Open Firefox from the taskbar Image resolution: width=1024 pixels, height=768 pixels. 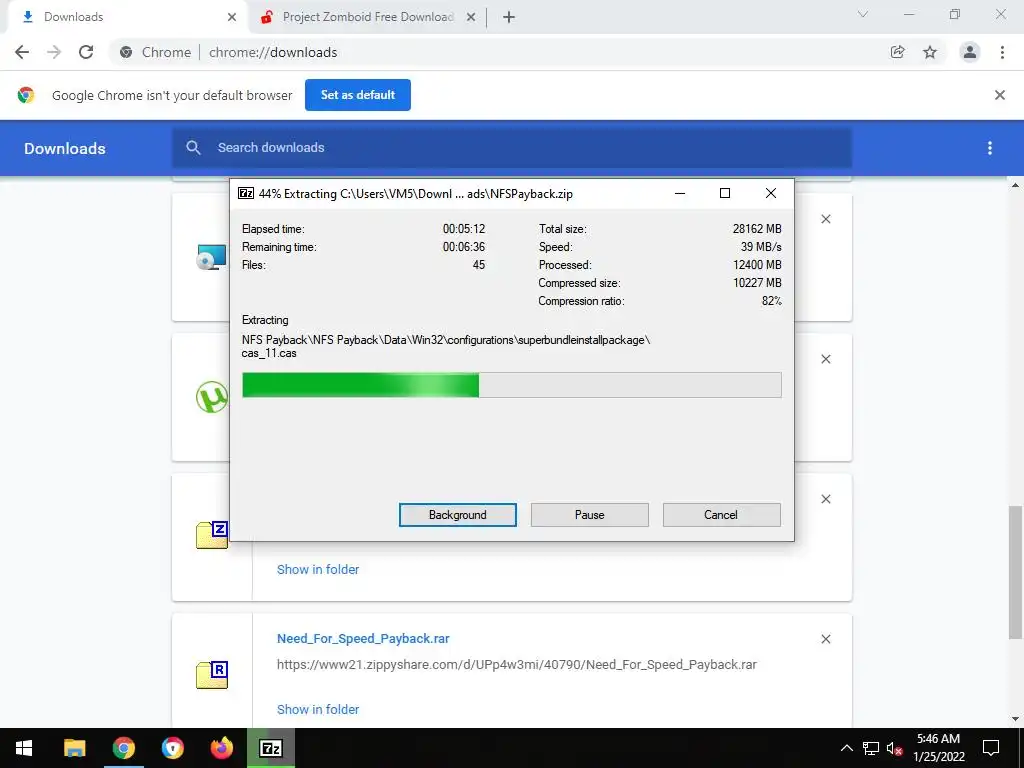(x=221, y=748)
